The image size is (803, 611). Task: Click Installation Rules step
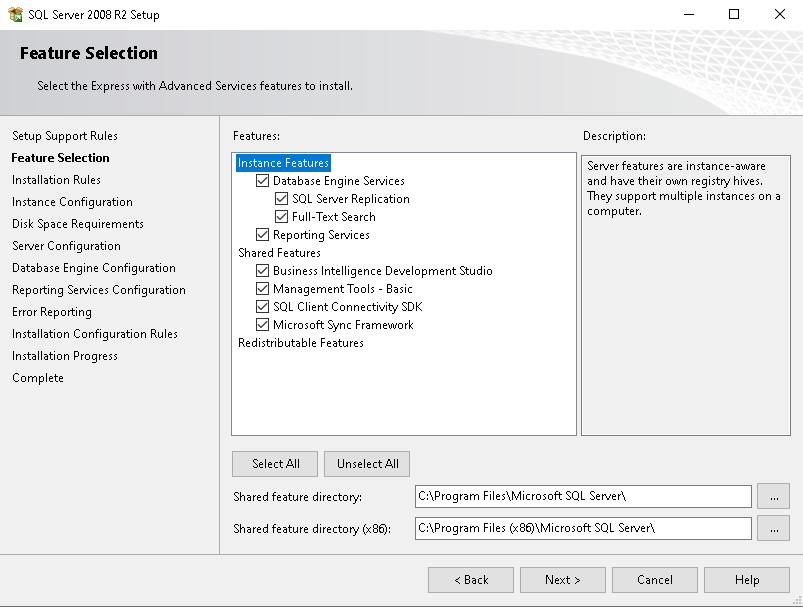pyautogui.click(x=56, y=180)
